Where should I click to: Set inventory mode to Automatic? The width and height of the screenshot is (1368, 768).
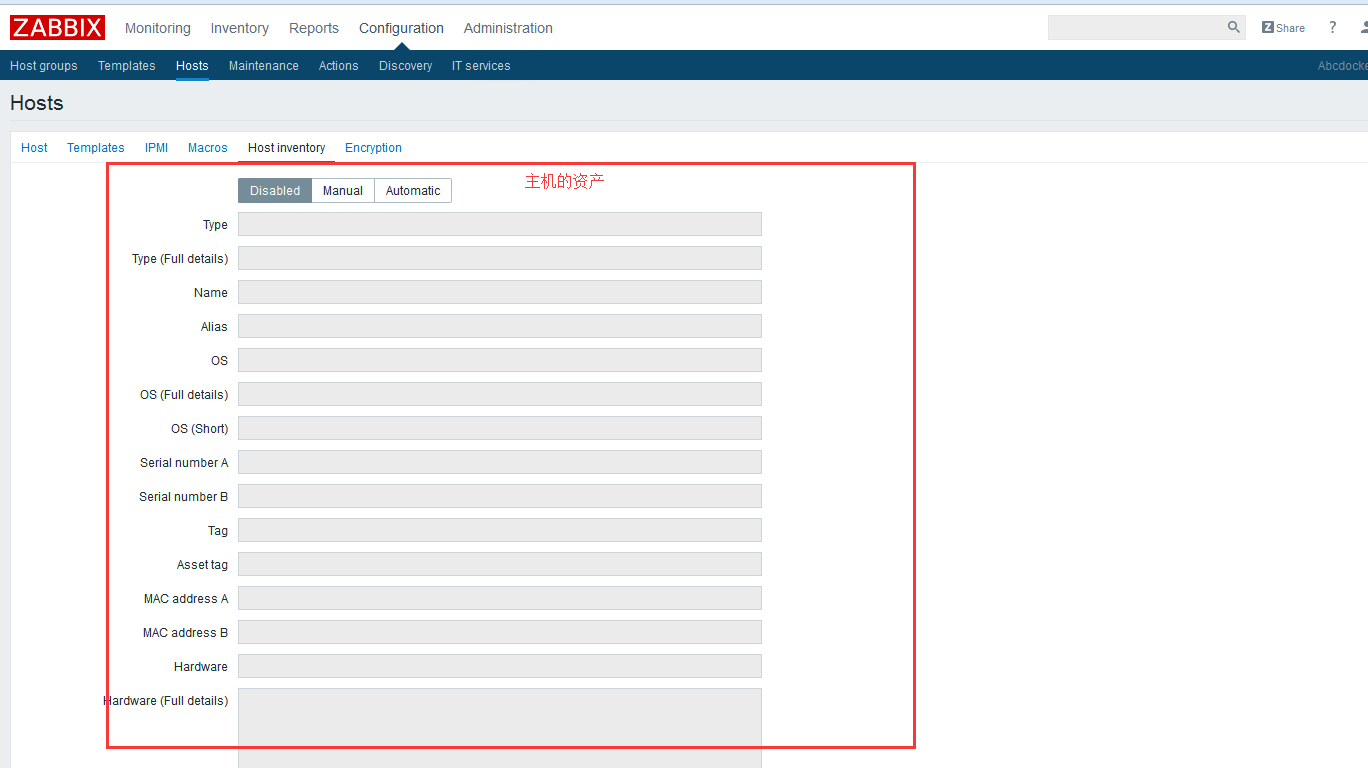(413, 191)
